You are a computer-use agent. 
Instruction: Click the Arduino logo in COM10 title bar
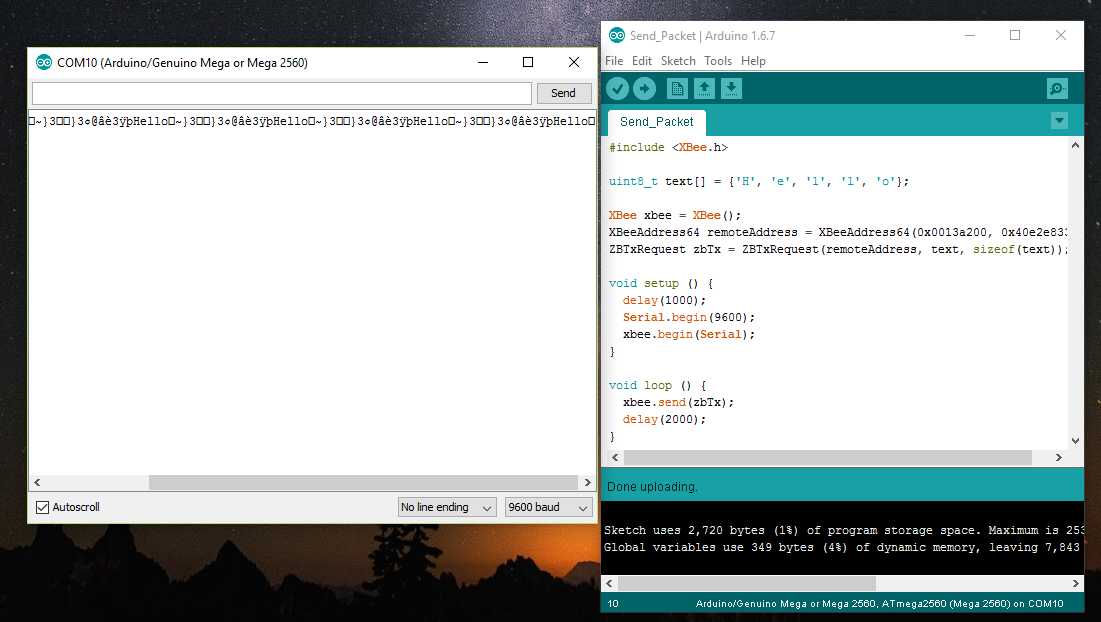(44, 62)
